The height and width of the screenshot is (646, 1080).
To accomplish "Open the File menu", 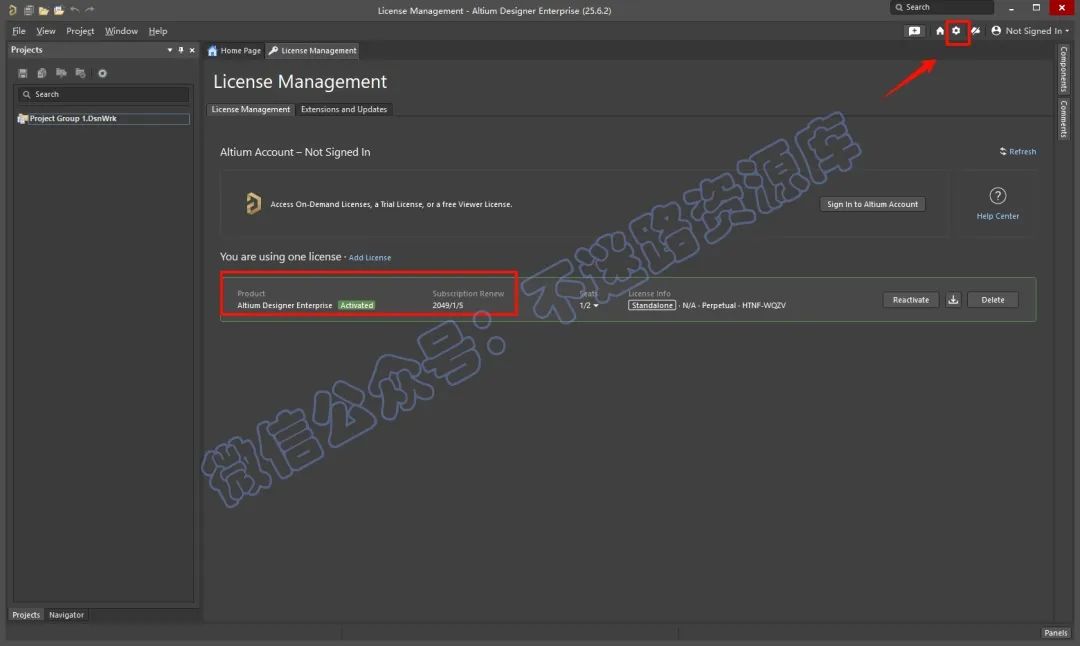I will 19,31.
